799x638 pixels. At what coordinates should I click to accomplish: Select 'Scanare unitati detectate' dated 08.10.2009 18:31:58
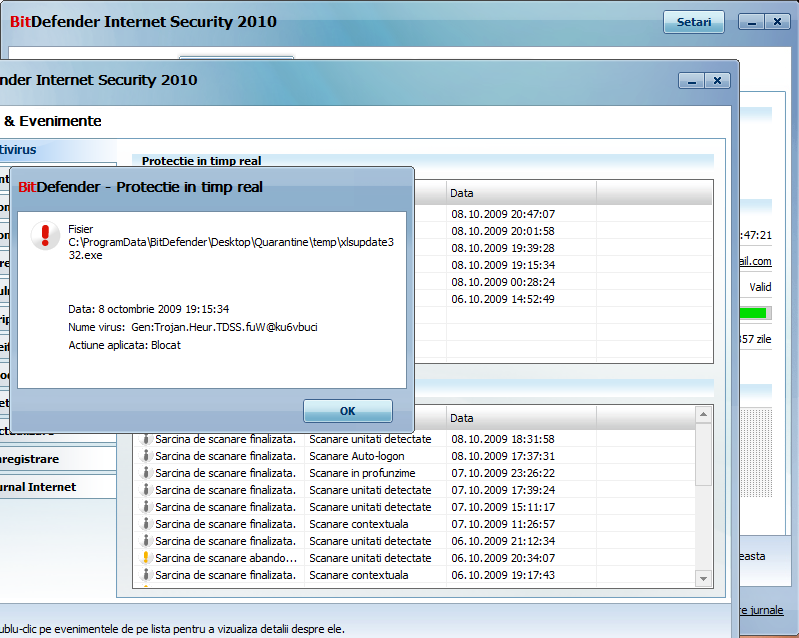[370, 439]
